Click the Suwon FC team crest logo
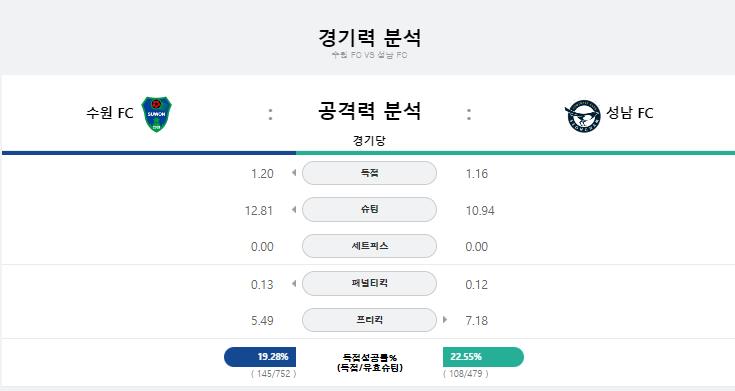The width and height of the screenshot is (735, 391). [157, 114]
